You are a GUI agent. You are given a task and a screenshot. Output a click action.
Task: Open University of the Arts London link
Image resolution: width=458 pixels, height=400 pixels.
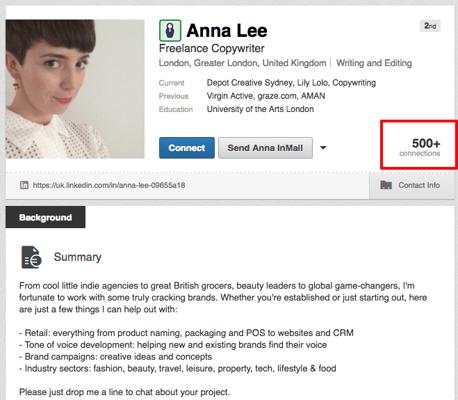tap(260, 109)
